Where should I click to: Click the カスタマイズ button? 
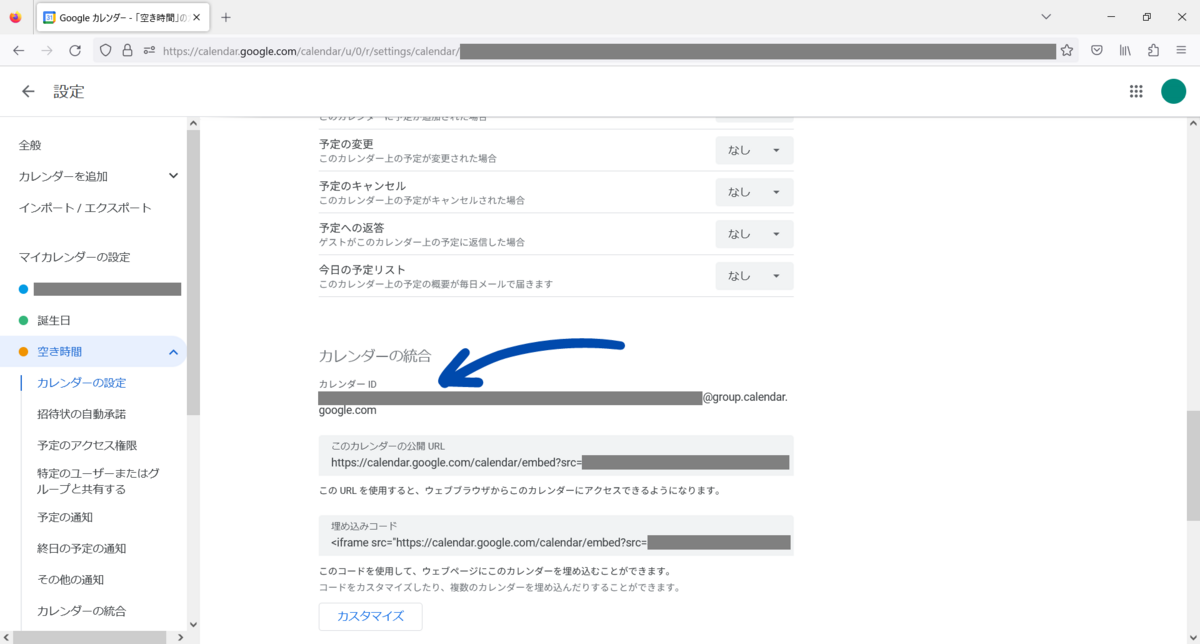click(371, 616)
